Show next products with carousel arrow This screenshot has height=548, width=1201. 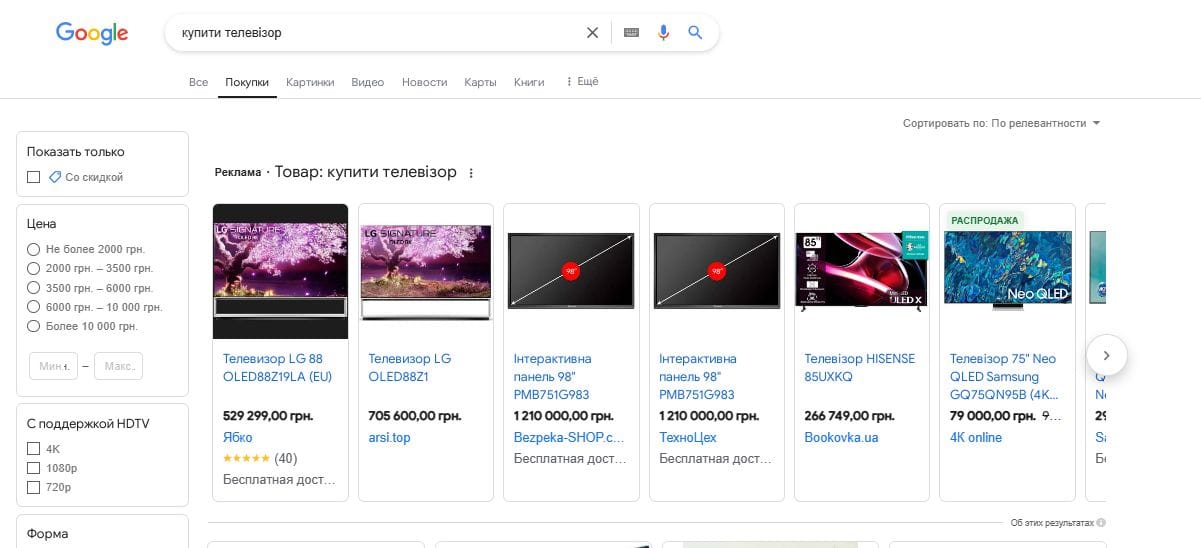(1106, 355)
